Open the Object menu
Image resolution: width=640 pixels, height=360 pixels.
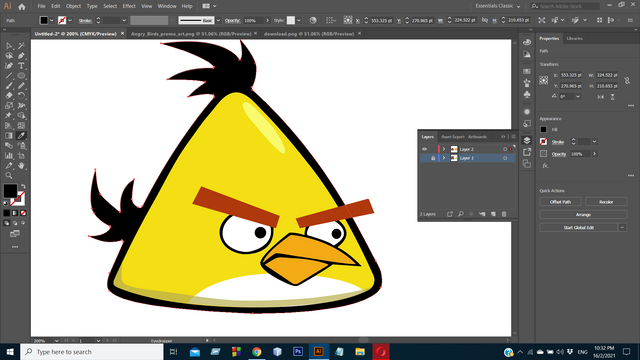click(x=73, y=6)
